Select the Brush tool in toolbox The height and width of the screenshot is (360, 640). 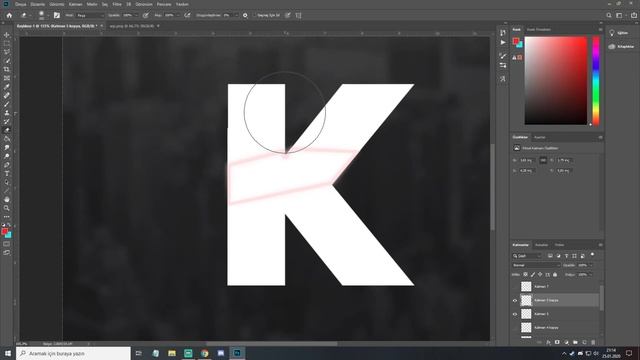tap(7, 104)
